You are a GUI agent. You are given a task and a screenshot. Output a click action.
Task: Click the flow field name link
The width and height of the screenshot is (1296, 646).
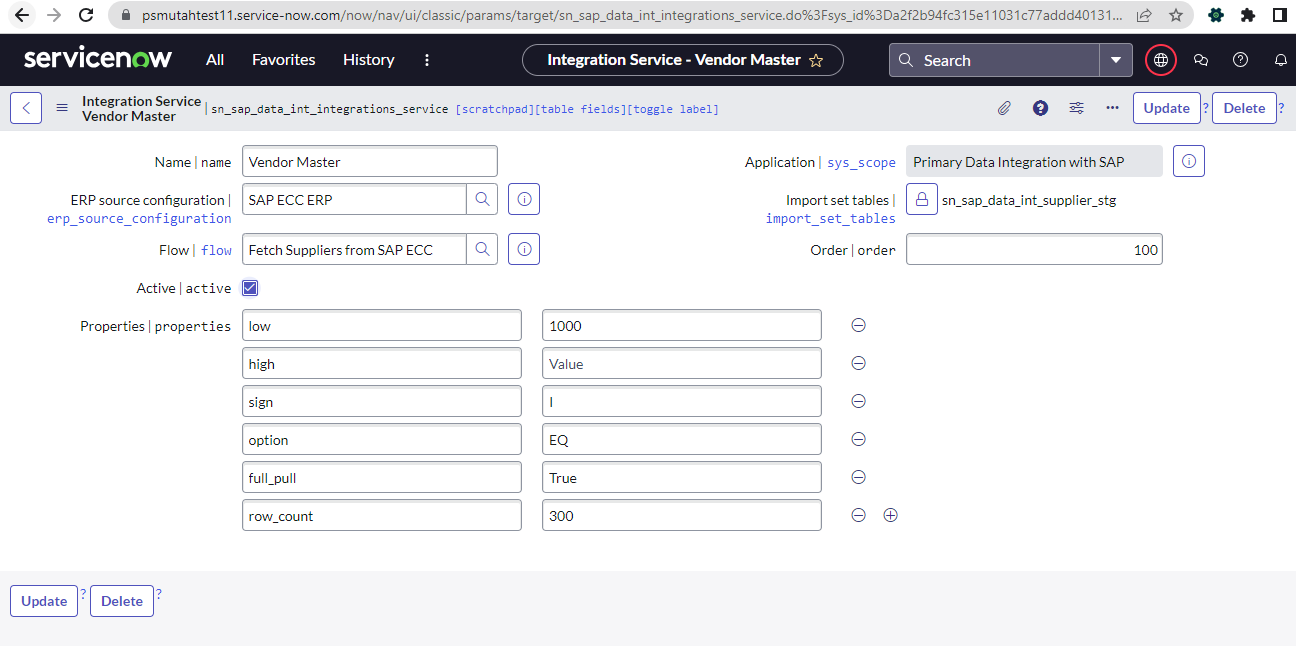click(216, 250)
